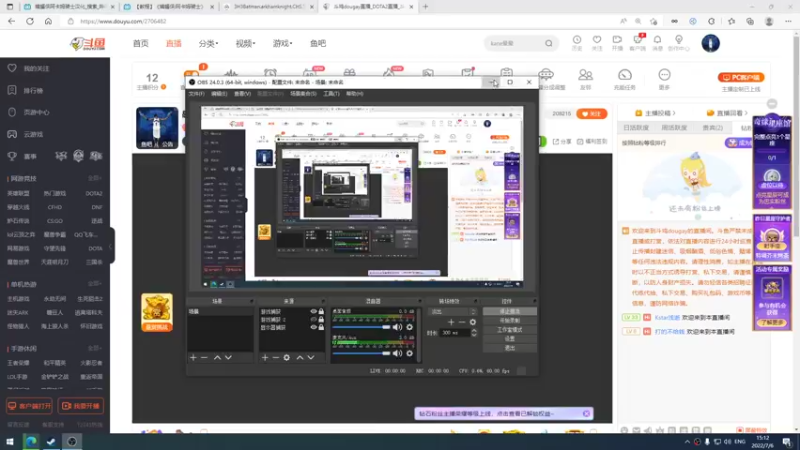800x450 pixels.
Task: Click Windows Start button on taskbar
Action: tap(10, 441)
